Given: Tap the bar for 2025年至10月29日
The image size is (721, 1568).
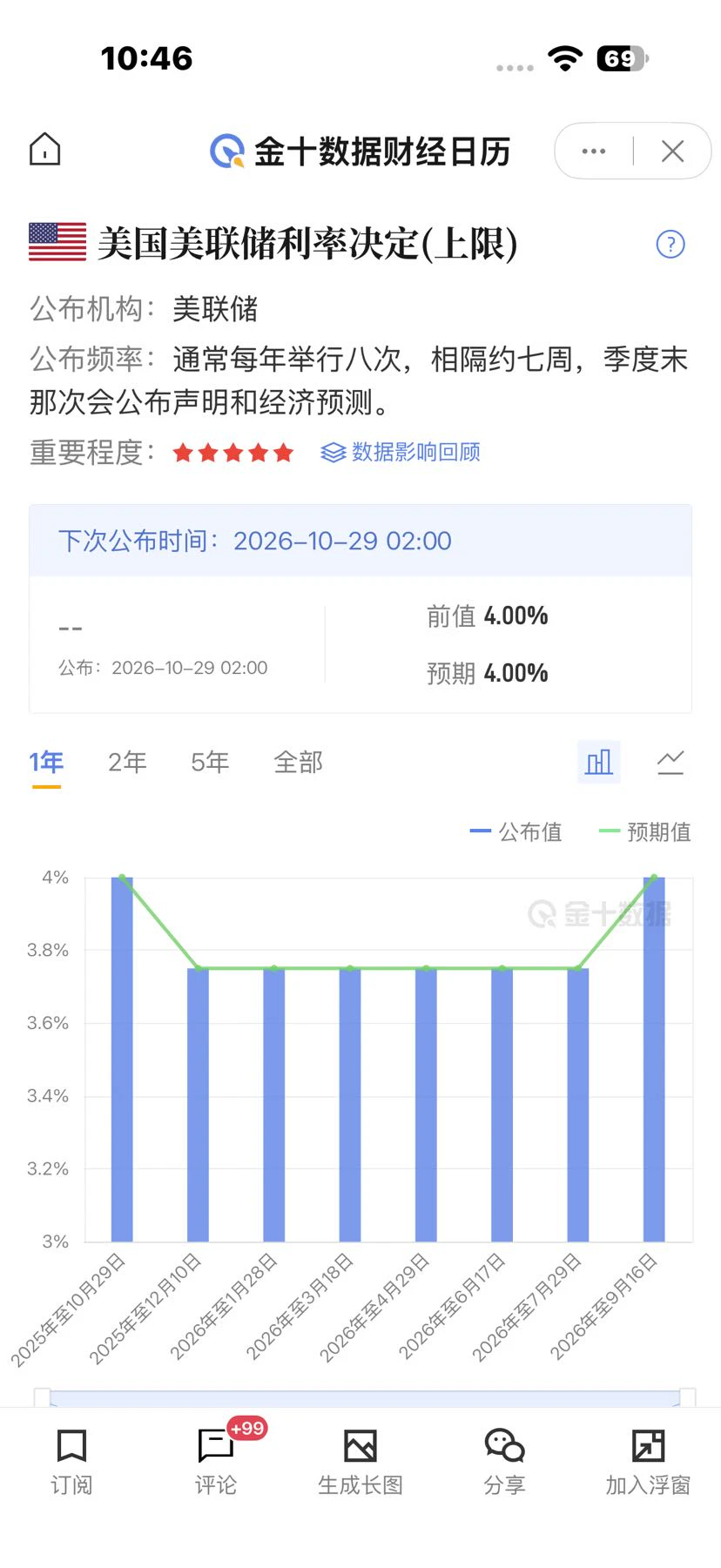Looking at the screenshot, I should (122, 1059).
